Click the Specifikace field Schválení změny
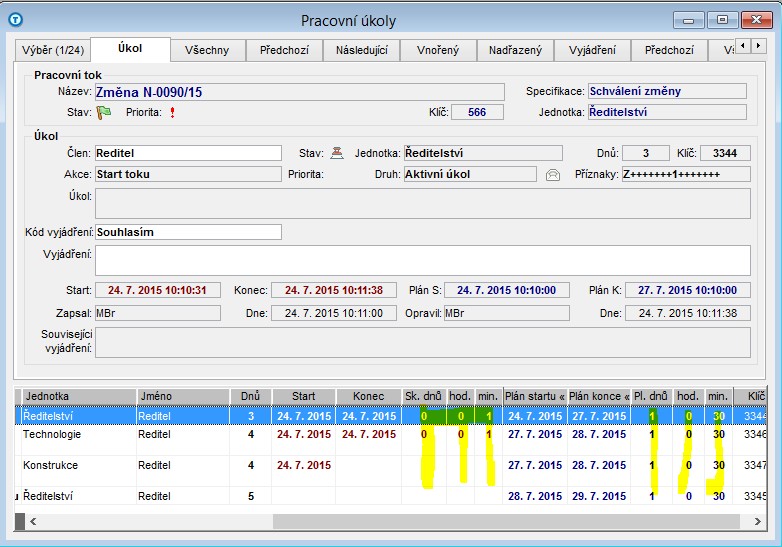 (x=667, y=91)
